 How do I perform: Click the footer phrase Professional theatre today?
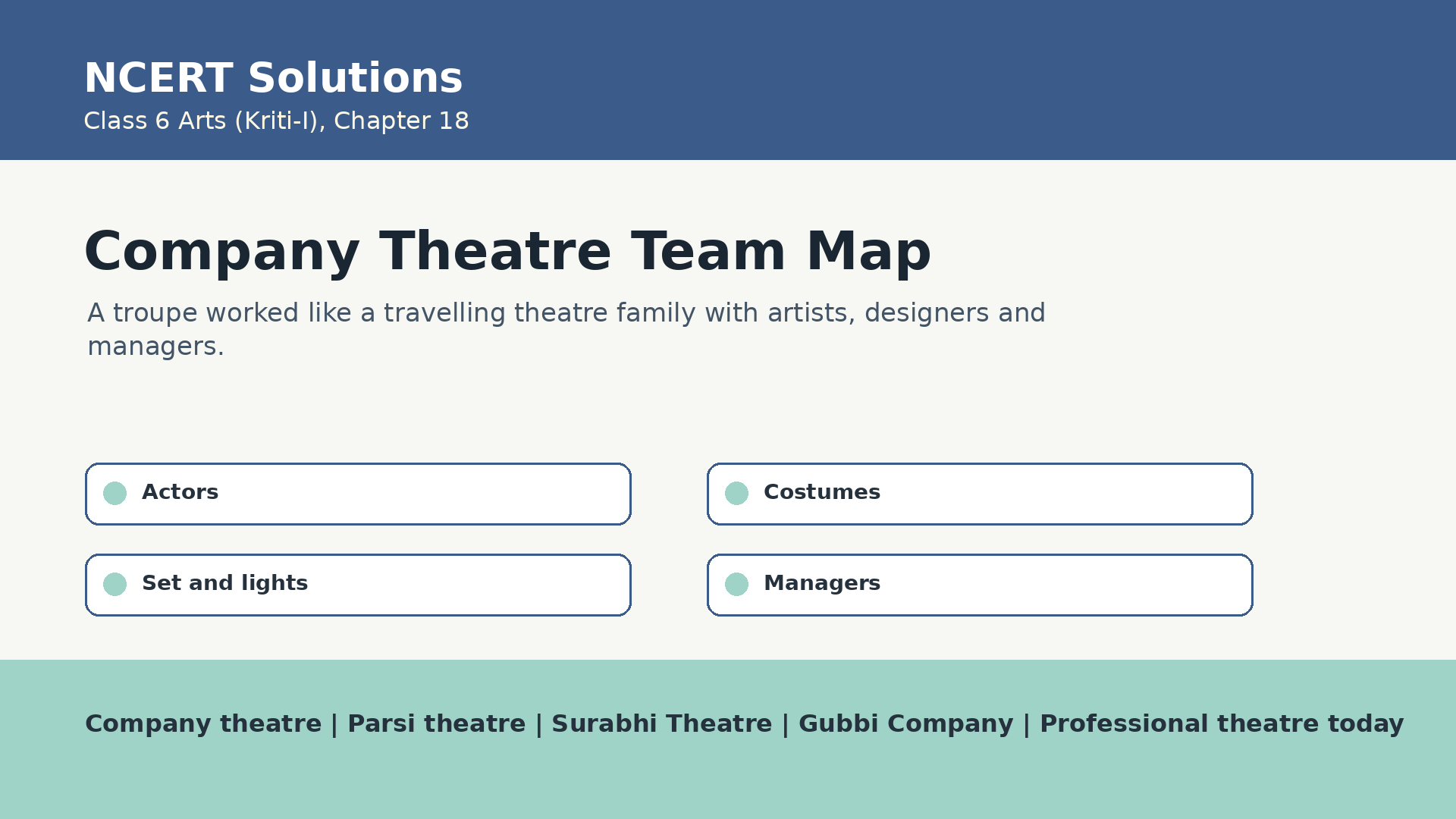[x=1222, y=724]
